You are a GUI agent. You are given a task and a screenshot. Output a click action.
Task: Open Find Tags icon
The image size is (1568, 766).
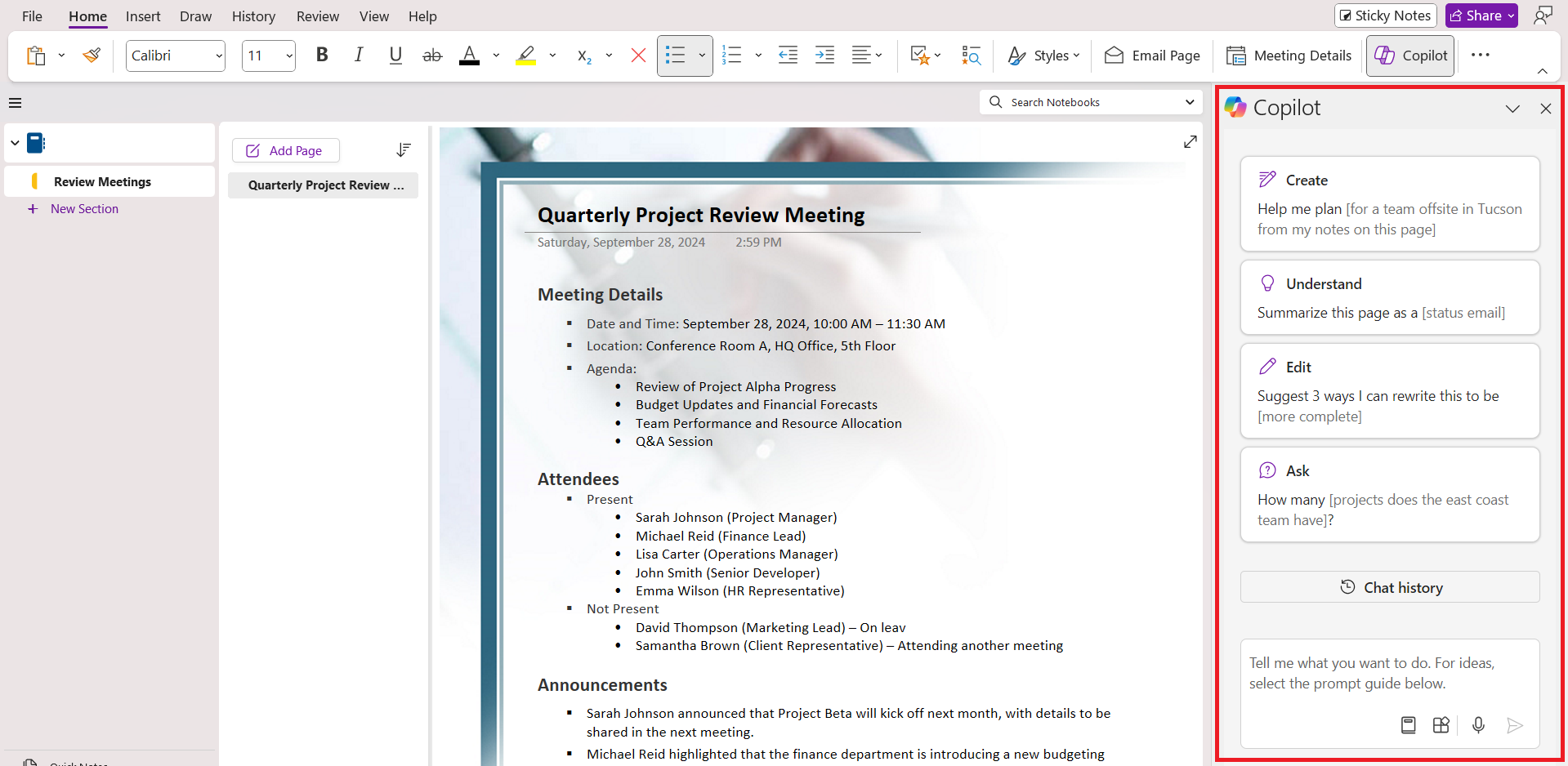(x=971, y=56)
